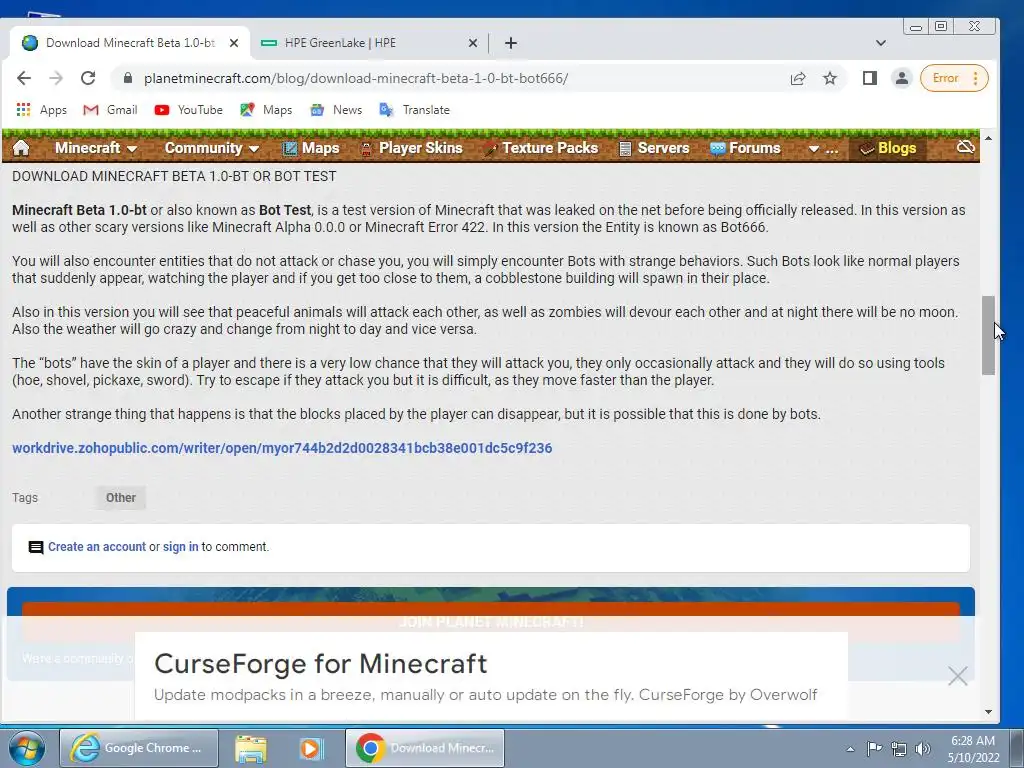Close the Download Minecraft Beta tab
This screenshot has width=1024, height=768.
pos(234,43)
